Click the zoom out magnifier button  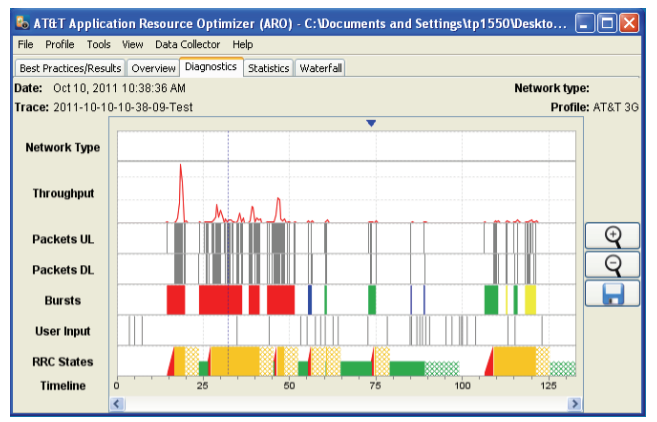pyautogui.click(x=612, y=265)
